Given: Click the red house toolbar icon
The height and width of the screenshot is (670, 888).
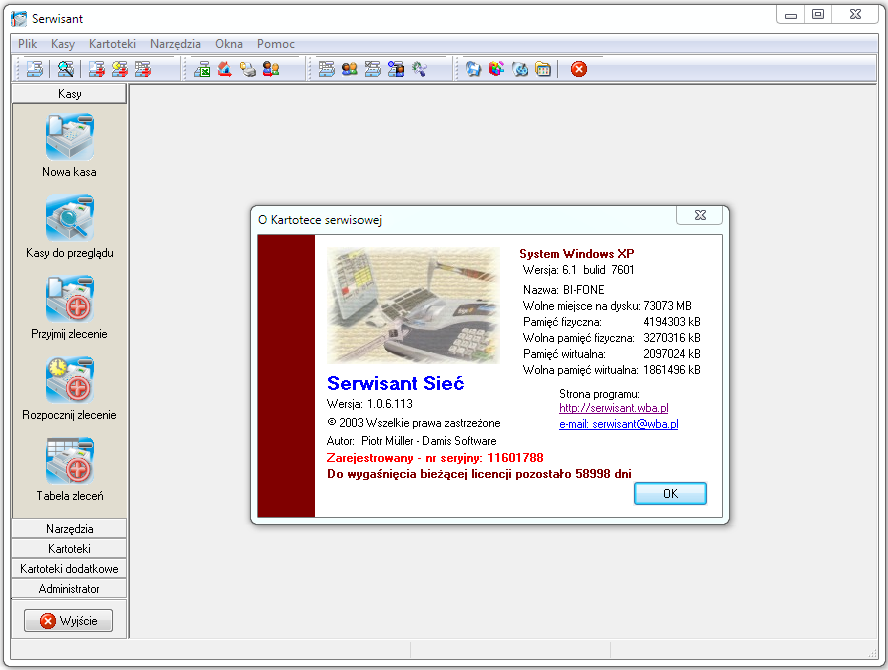Looking at the screenshot, I should (x=225, y=69).
